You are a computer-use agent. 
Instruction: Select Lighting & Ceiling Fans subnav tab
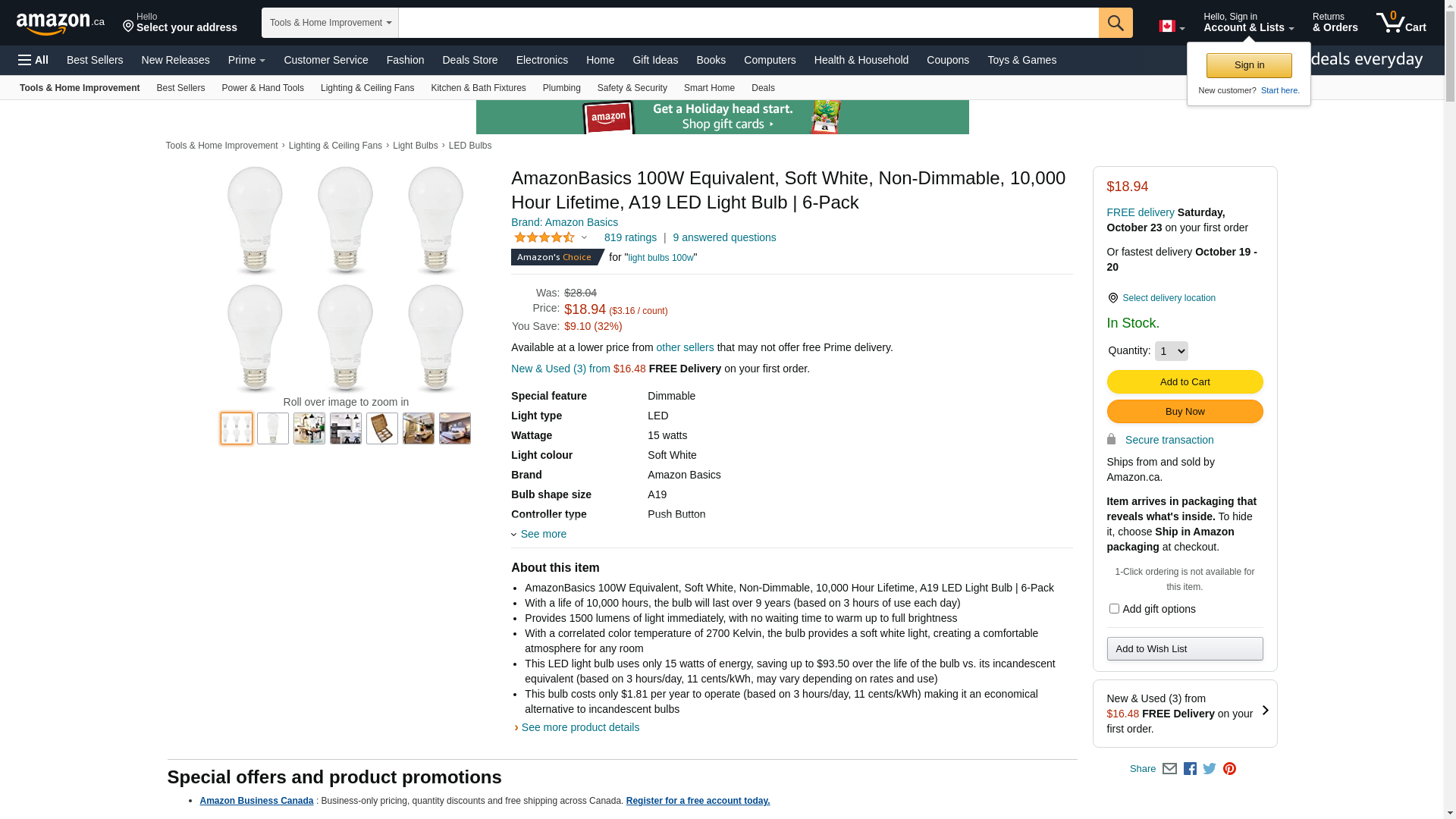coord(367,88)
